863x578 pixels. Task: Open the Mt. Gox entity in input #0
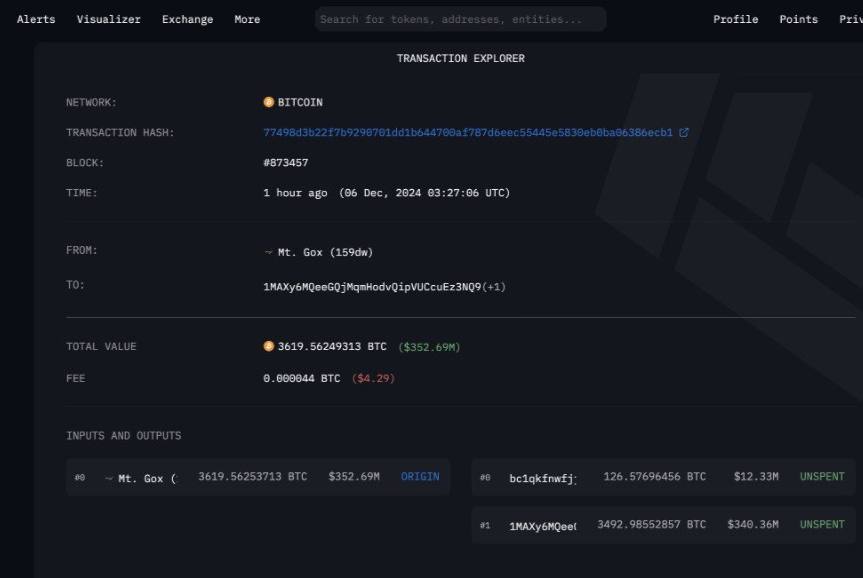(147, 479)
